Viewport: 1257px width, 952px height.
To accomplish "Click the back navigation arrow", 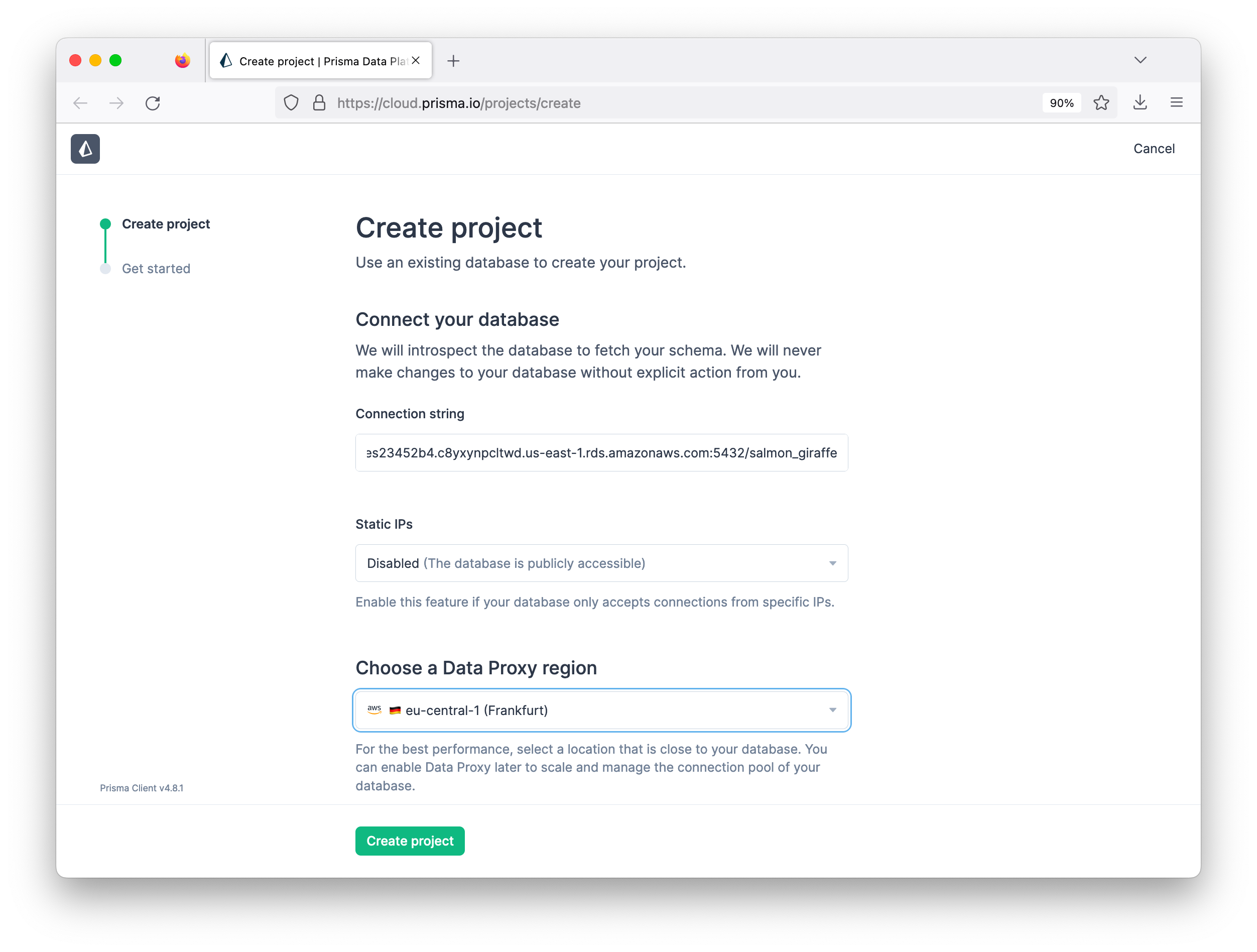I will coord(81,103).
